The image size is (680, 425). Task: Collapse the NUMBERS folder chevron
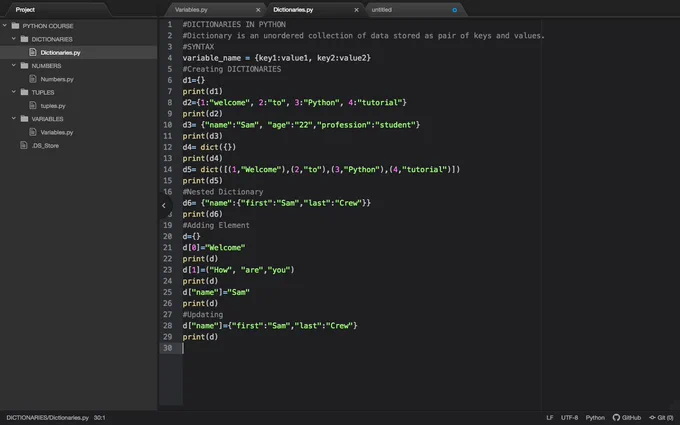14,65
